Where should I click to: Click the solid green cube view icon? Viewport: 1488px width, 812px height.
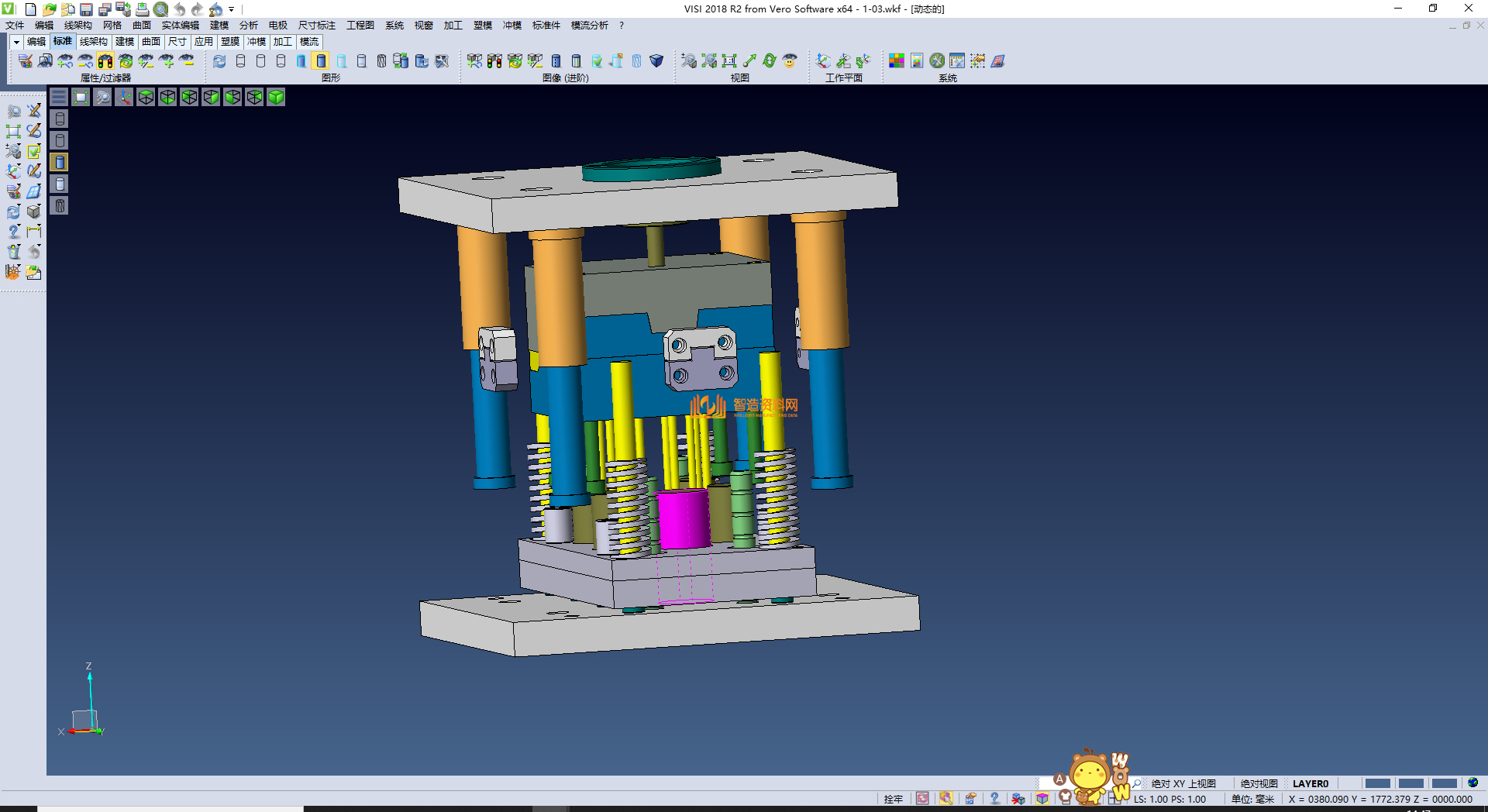click(276, 97)
